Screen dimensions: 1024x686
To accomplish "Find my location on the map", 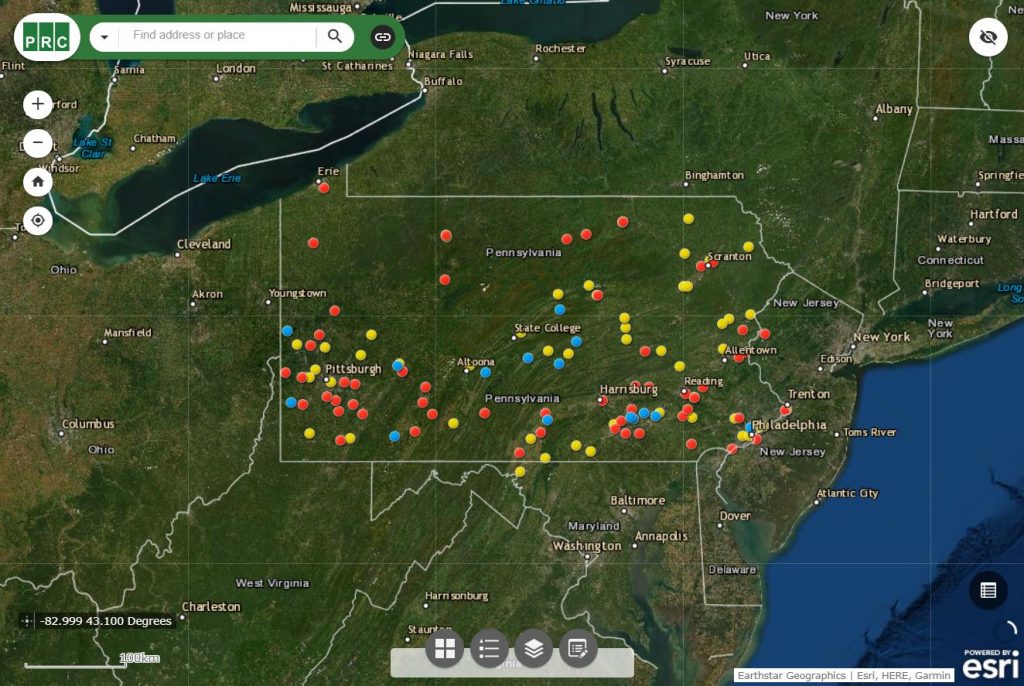I will (38, 221).
